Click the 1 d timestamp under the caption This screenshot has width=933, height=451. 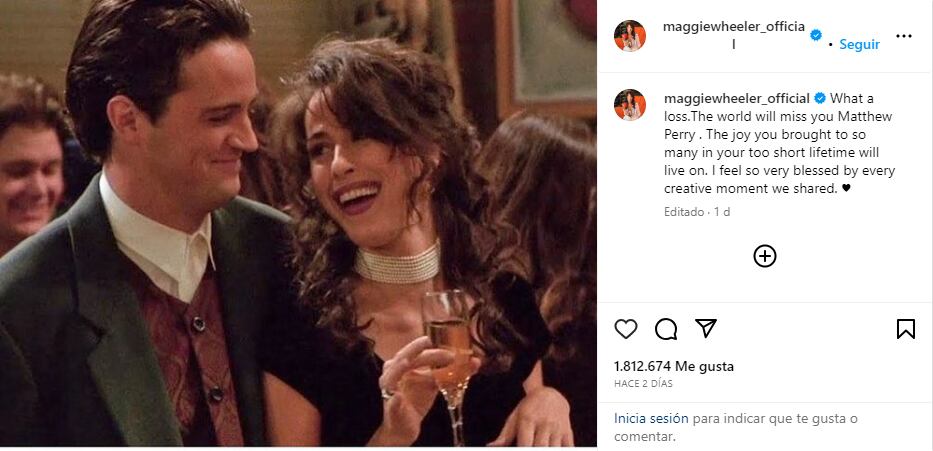pos(722,212)
